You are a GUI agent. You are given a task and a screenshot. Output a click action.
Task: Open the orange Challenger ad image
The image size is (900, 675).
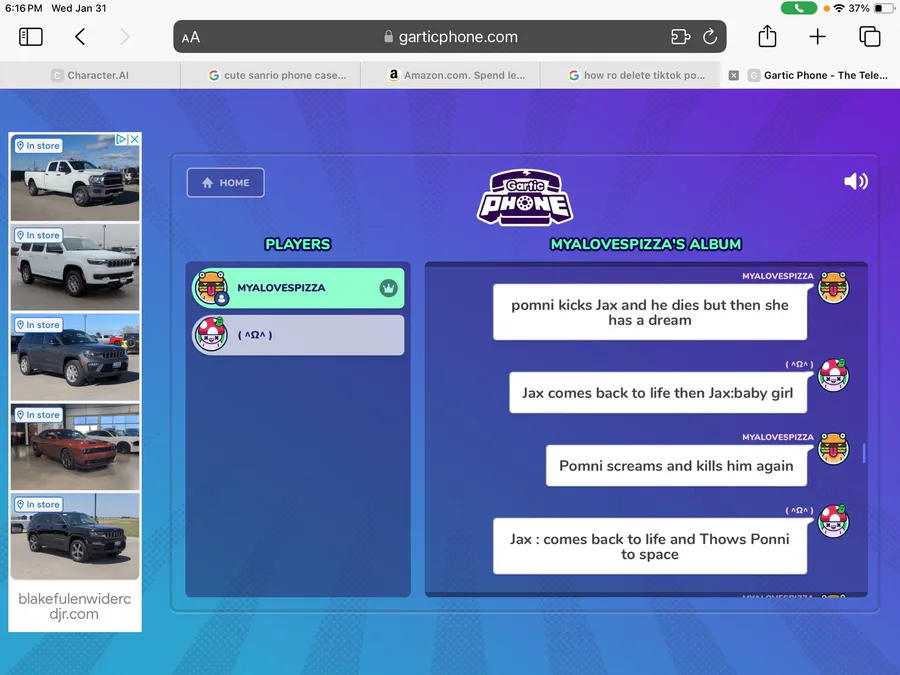[75, 447]
